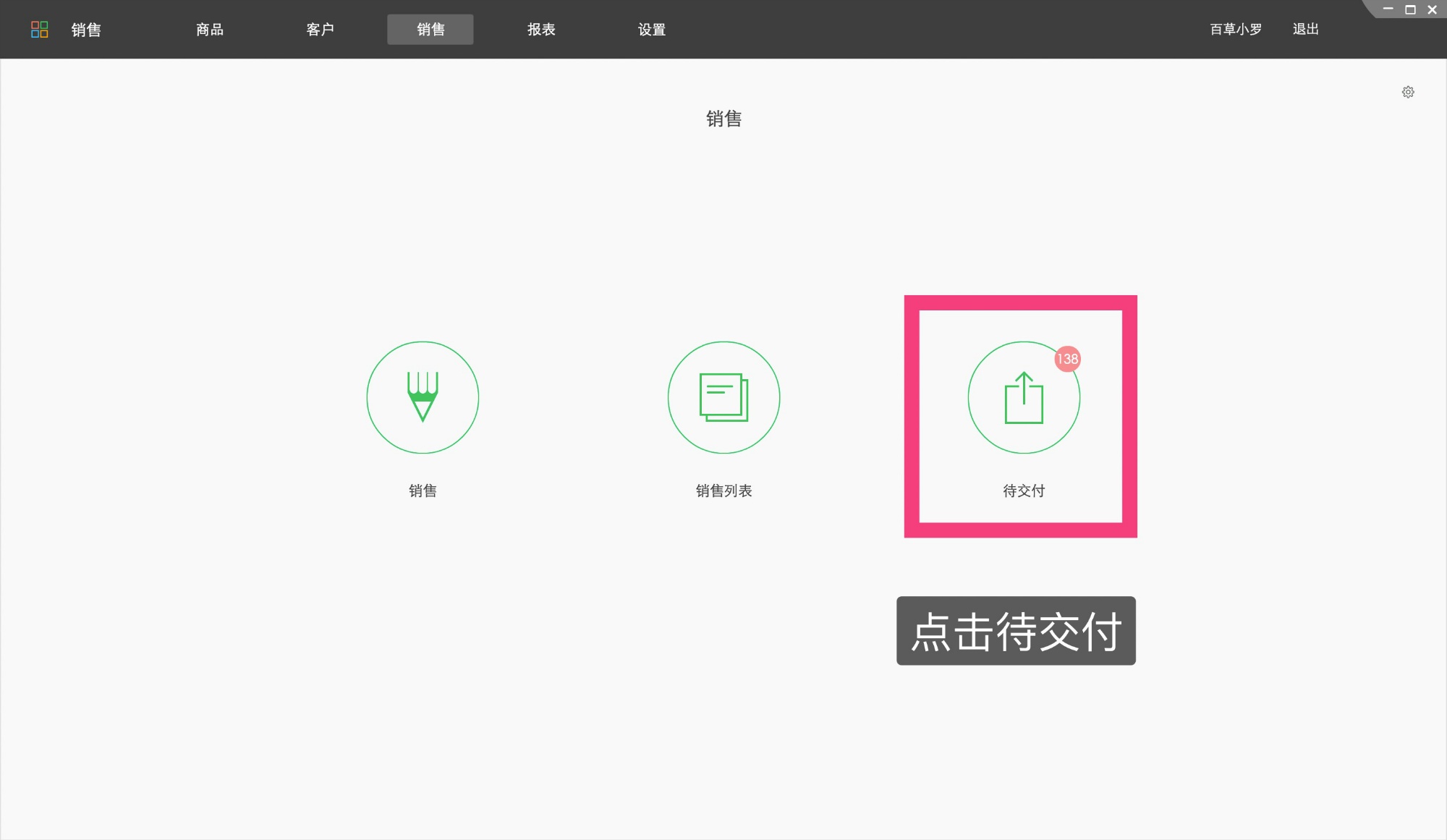This screenshot has height=840, width=1447.
Task: Click the colorful grid launcher icon top left
Action: click(40, 29)
